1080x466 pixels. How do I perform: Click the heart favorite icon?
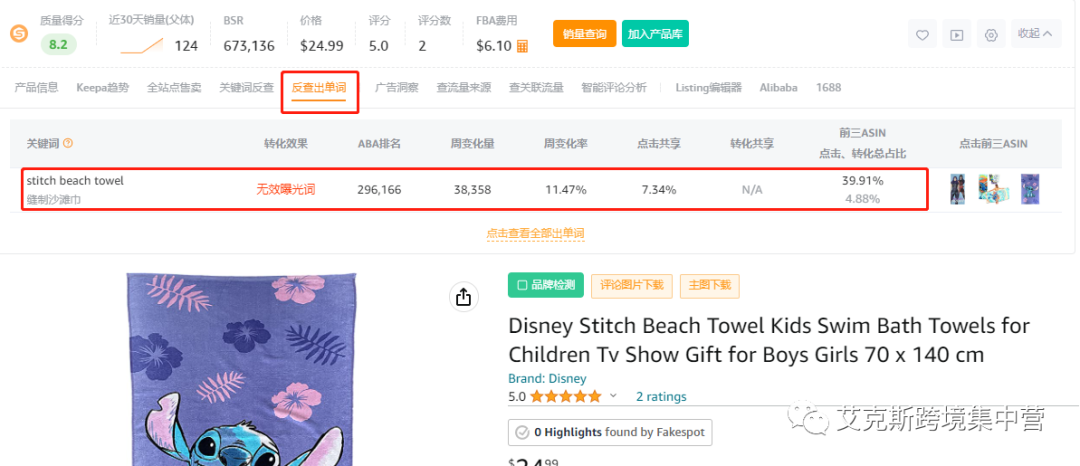[x=922, y=34]
